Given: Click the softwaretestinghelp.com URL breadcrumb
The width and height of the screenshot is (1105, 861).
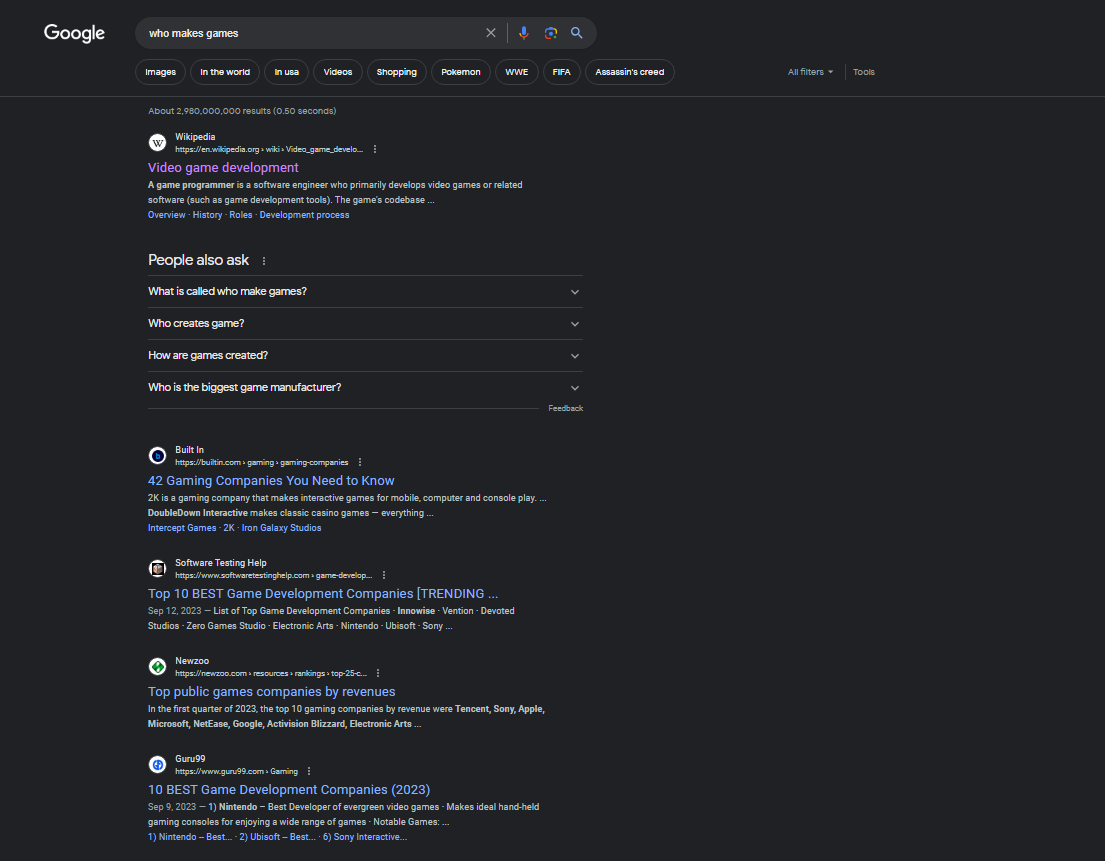Looking at the screenshot, I should (273, 576).
